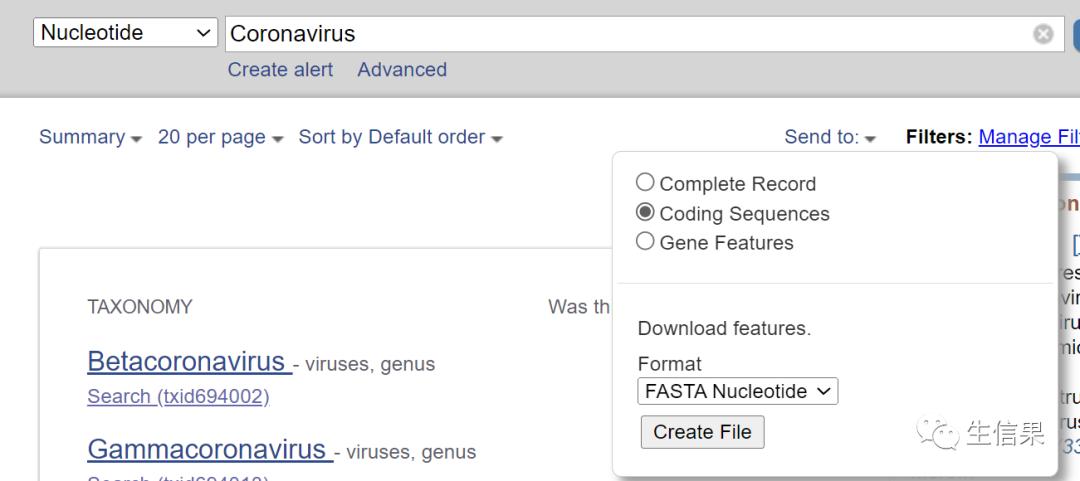Screen dimensions: 1080x481
Task: Open the Send to menu
Action: 829,137
